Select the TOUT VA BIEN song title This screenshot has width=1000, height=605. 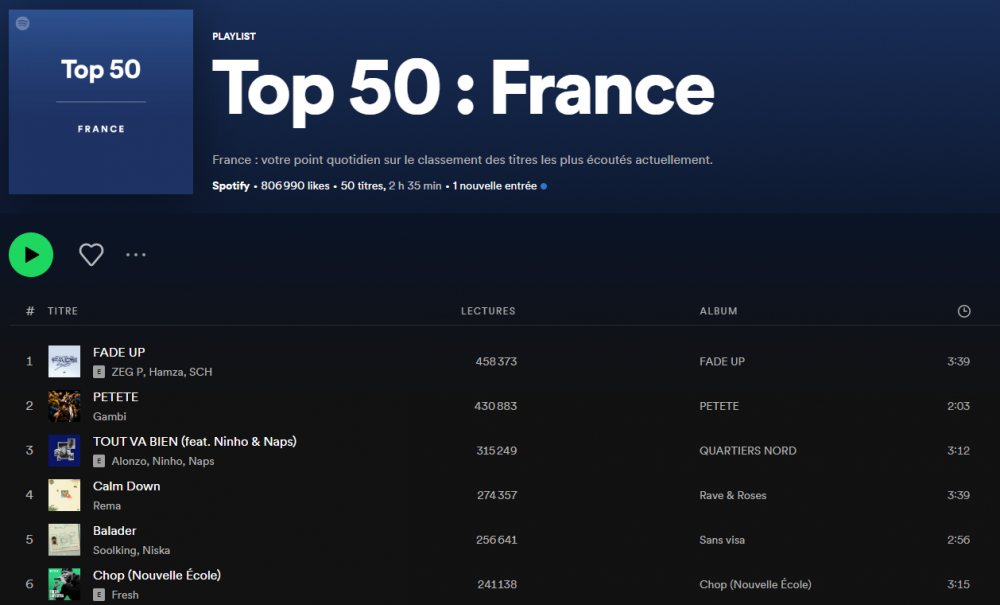tap(195, 441)
